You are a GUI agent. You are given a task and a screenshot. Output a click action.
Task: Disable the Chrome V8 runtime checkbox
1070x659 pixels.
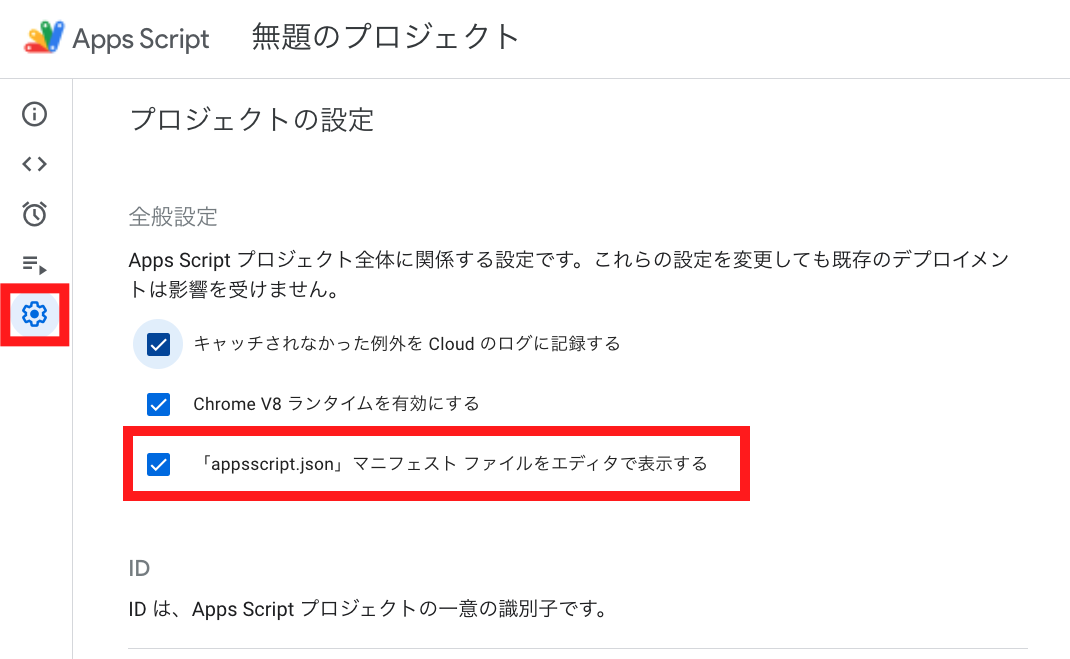point(158,404)
